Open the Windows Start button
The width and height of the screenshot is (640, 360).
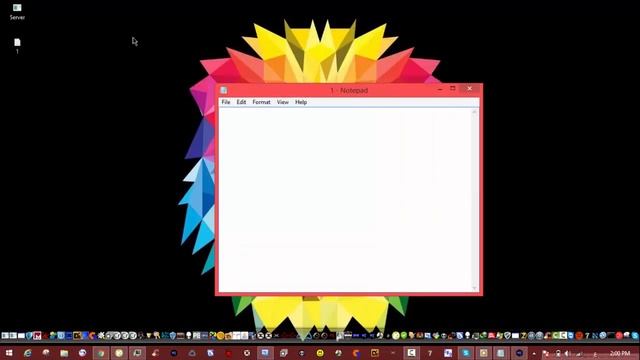pos(9,353)
